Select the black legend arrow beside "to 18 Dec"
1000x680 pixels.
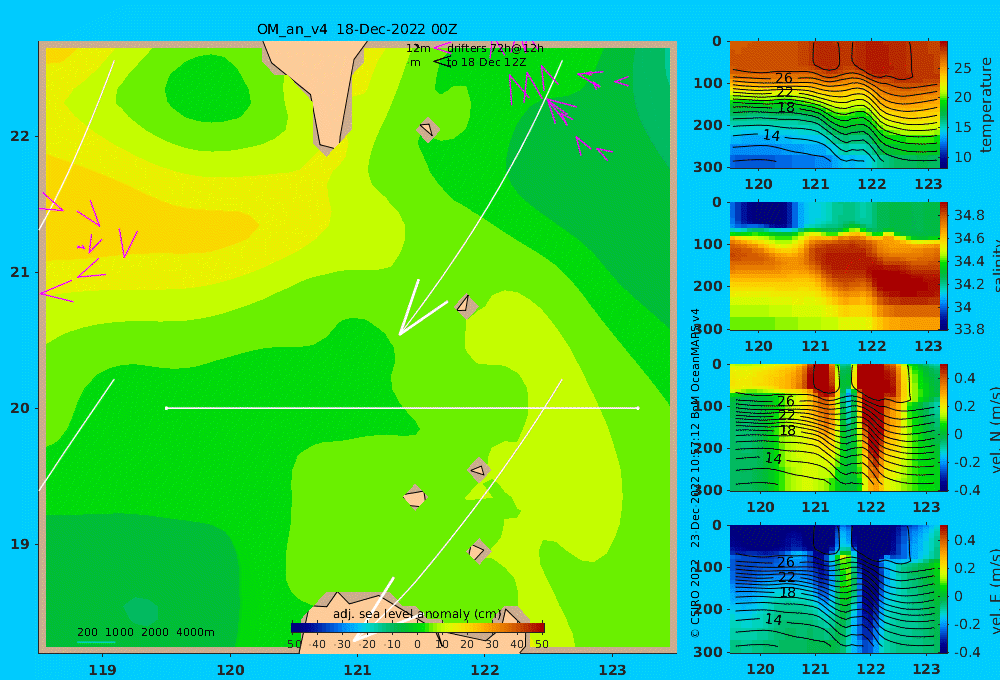tap(442, 62)
